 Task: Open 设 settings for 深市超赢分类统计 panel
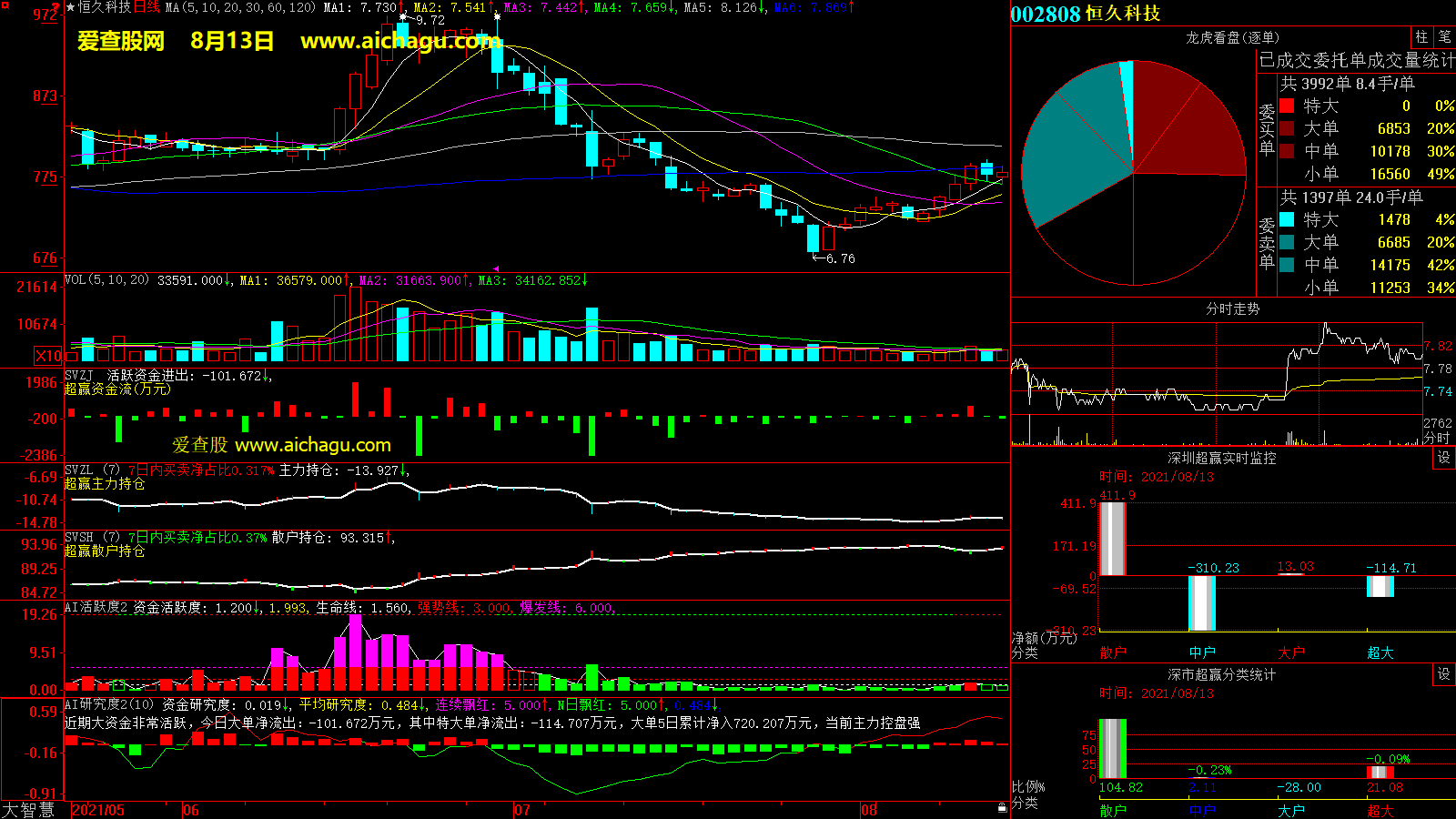tap(1444, 674)
